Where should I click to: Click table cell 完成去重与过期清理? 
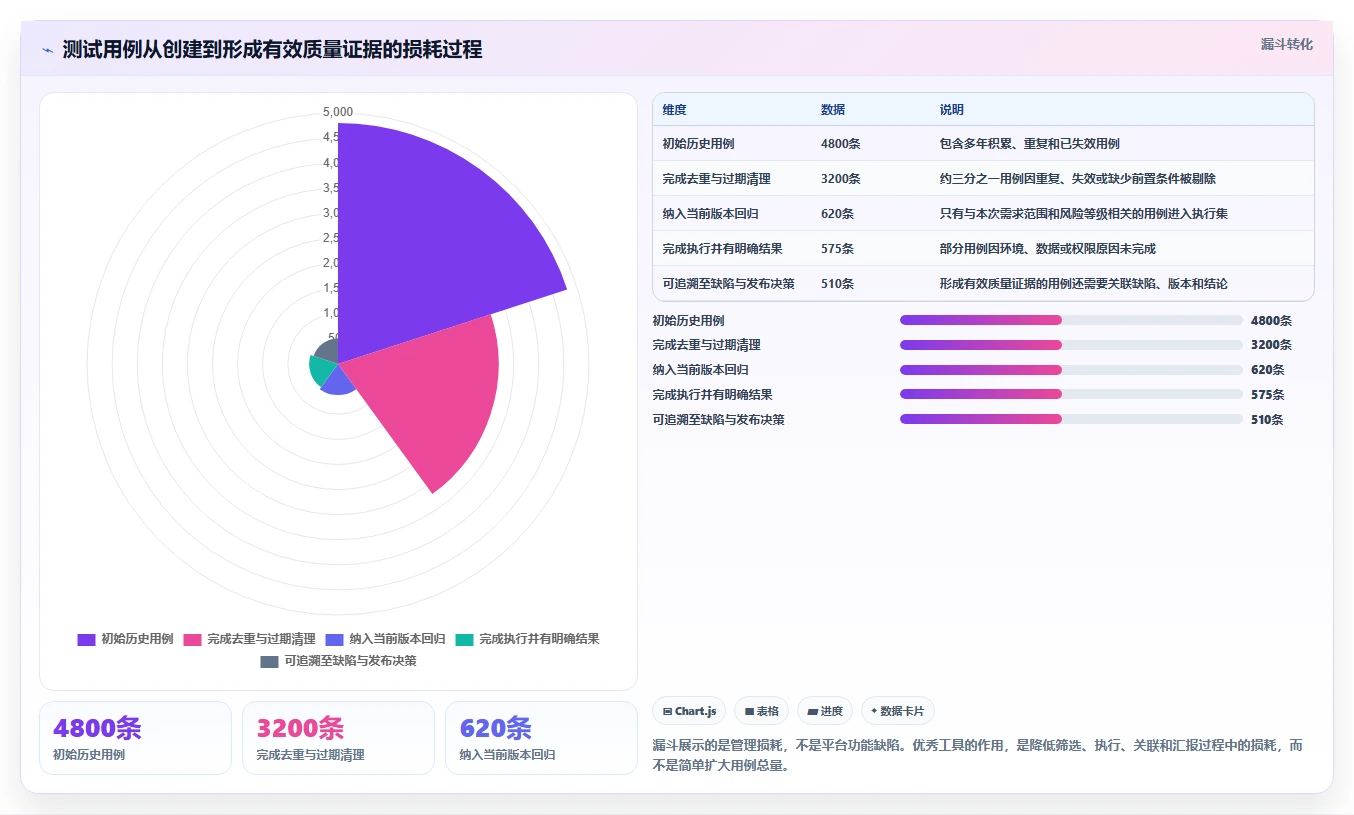717,179
